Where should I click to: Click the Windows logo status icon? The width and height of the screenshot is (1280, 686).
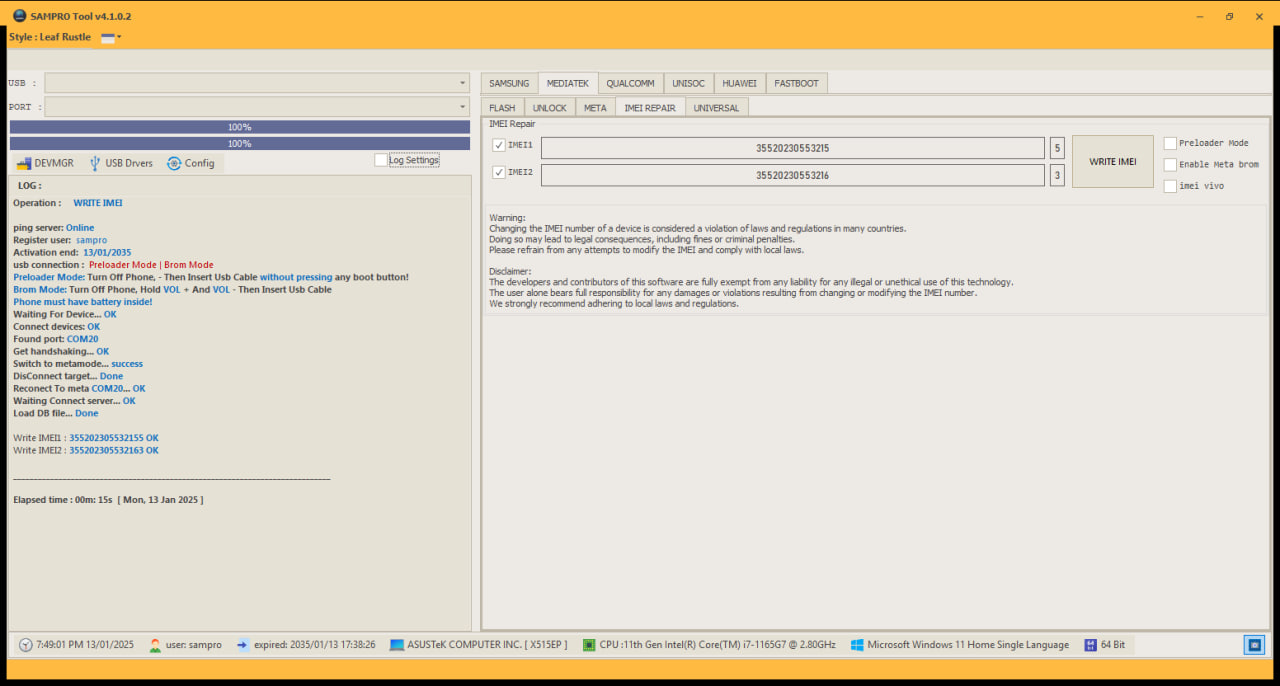(857, 645)
